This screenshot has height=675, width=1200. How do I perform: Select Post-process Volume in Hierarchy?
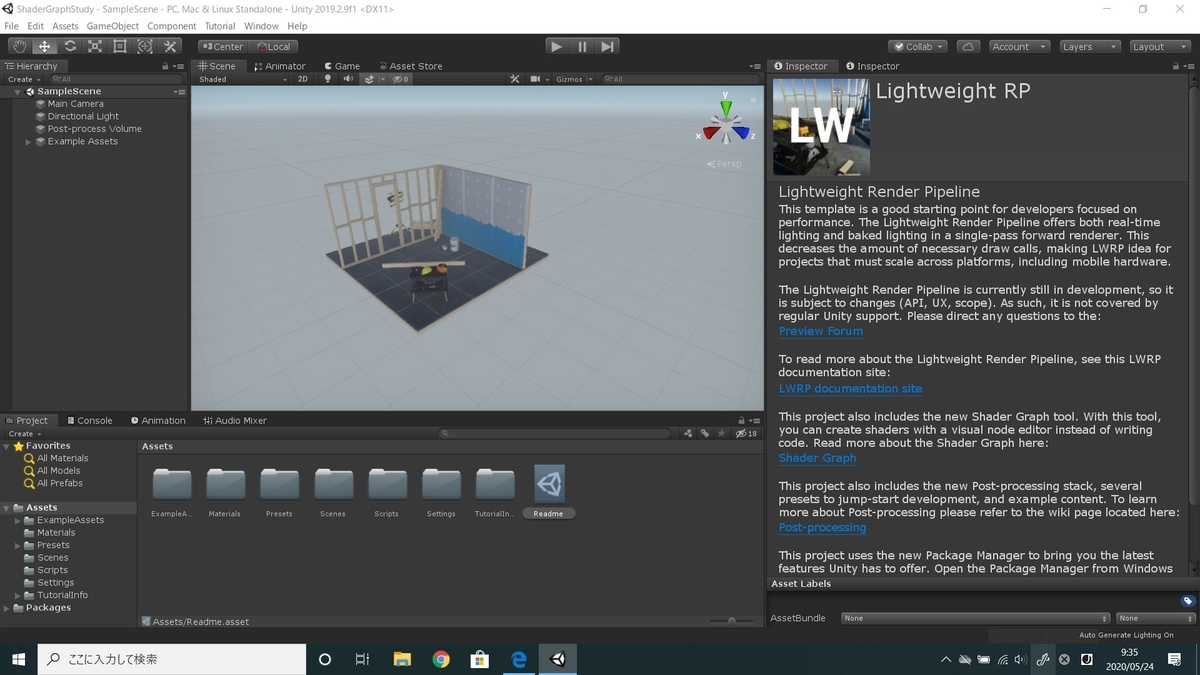click(94, 129)
